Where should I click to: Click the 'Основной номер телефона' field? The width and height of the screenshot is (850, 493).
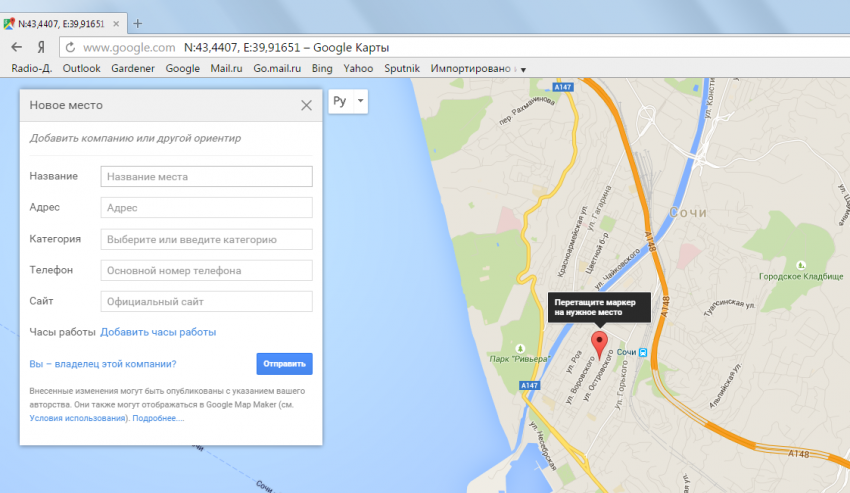pyautogui.click(x=206, y=270)
